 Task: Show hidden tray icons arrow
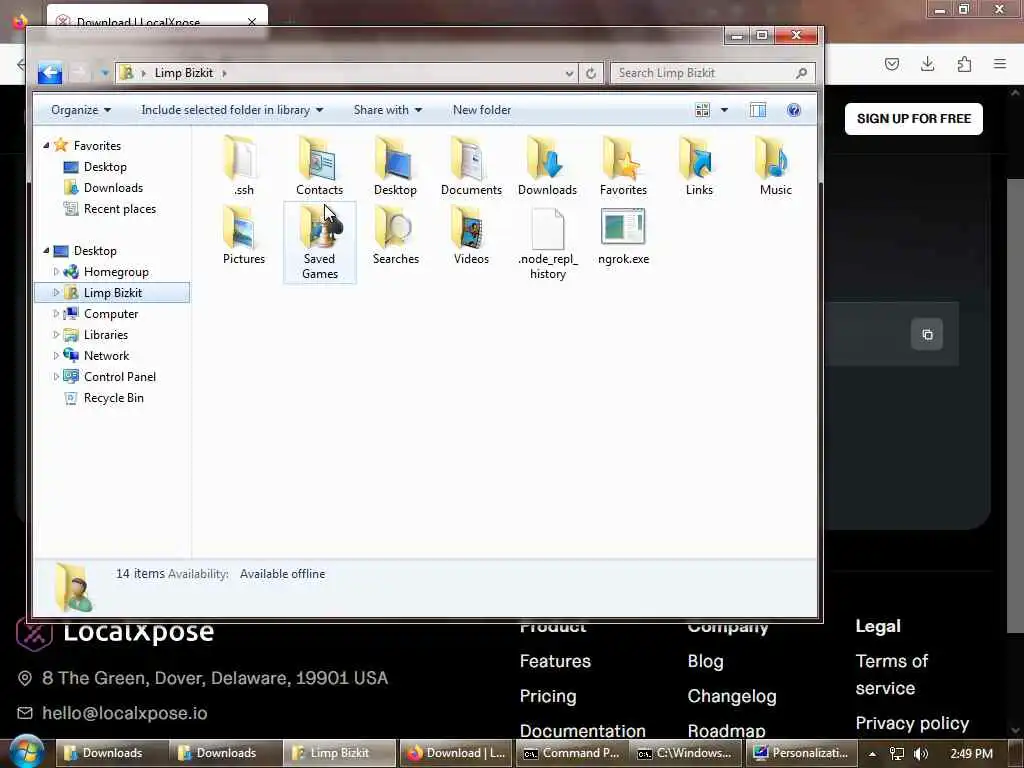pos(872,754)
